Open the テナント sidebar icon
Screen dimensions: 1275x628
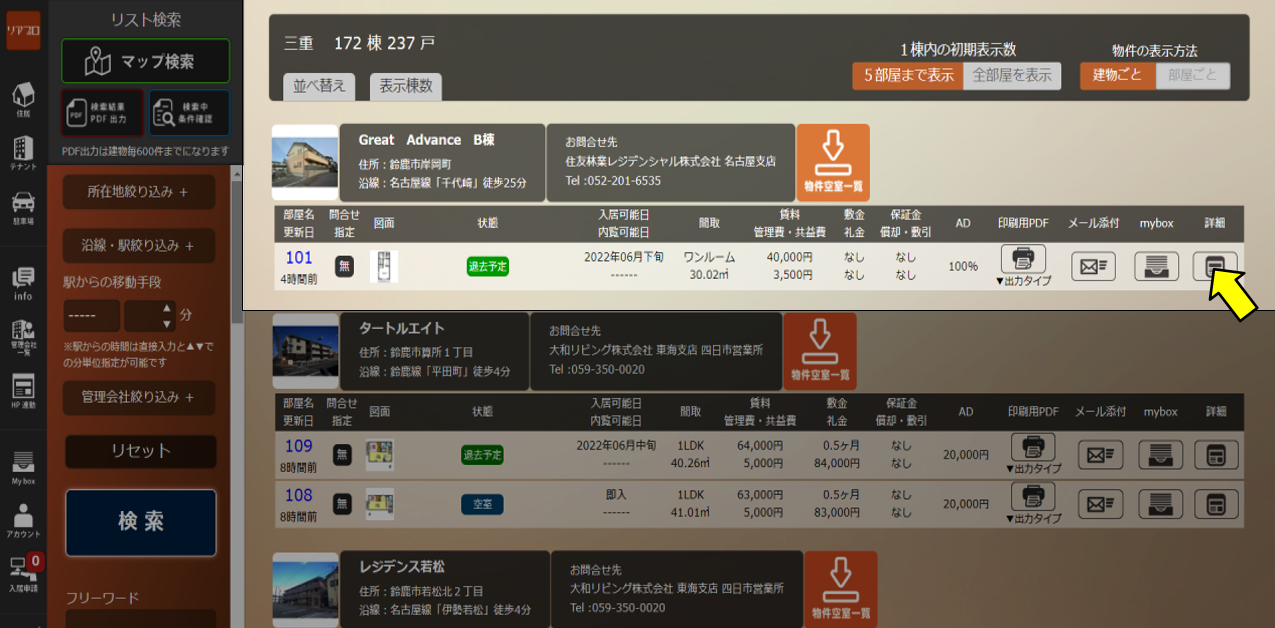[23, 150]
